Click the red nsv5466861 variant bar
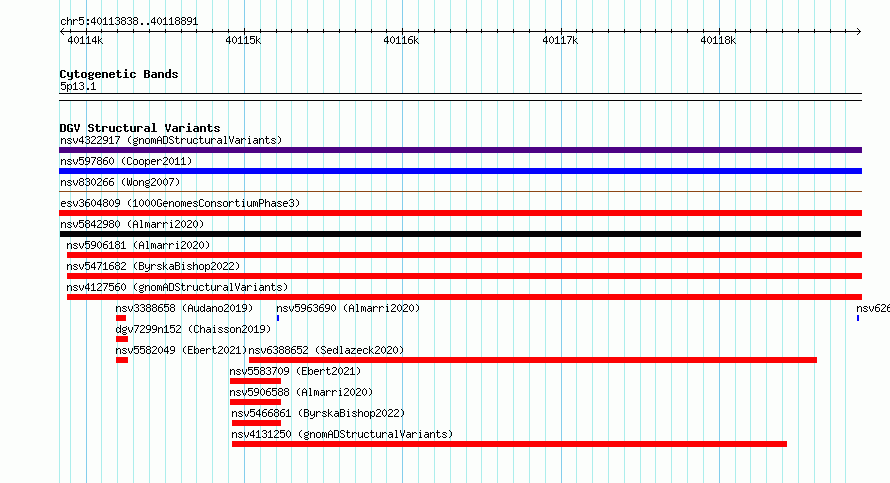Viewport: 890px width, 483px height. click(257, 423)
